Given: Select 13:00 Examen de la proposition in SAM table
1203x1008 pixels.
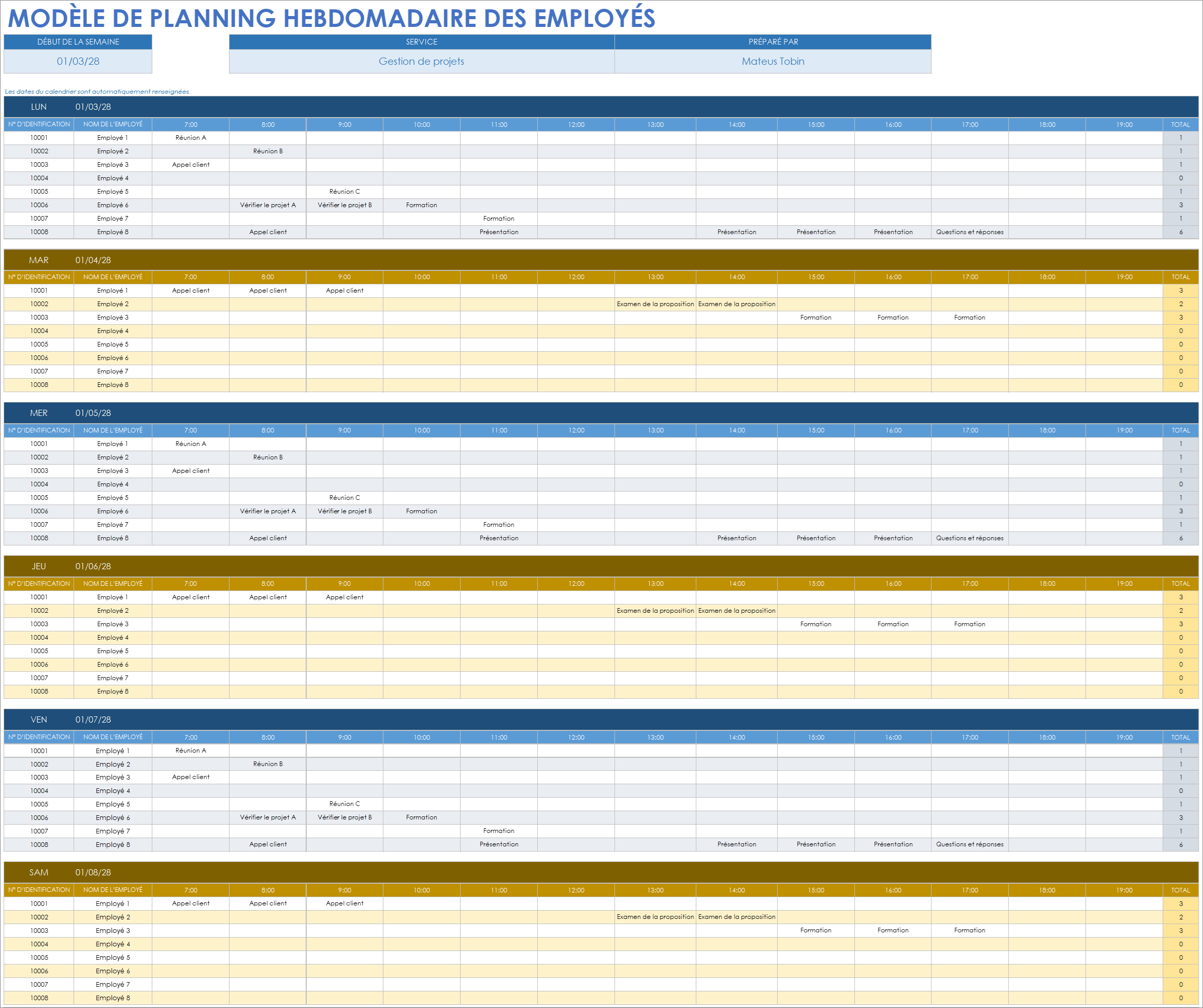Looking at the screenshot, I should point(655,917).
